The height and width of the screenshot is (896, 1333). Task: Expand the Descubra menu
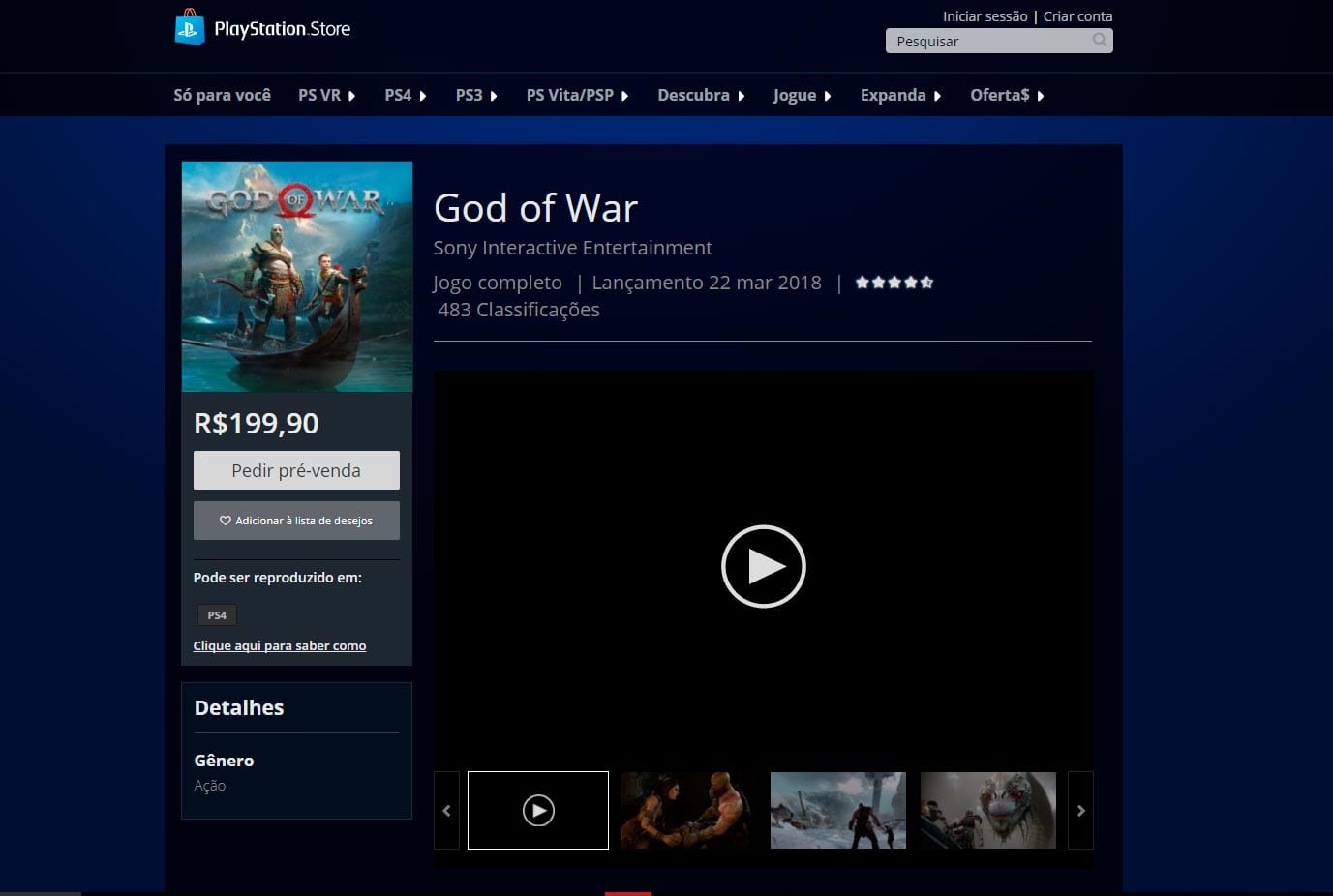(701, 95)
